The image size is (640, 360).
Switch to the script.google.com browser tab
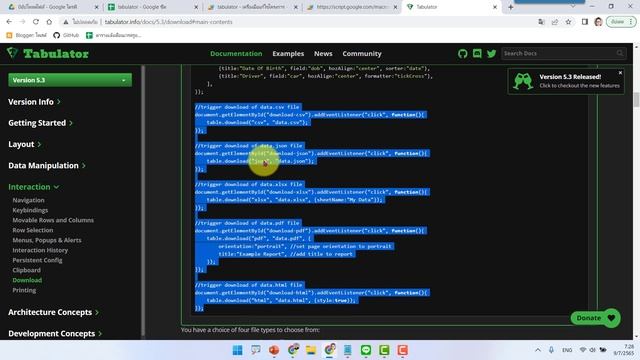pyautogui.click(x=351, y=7)
